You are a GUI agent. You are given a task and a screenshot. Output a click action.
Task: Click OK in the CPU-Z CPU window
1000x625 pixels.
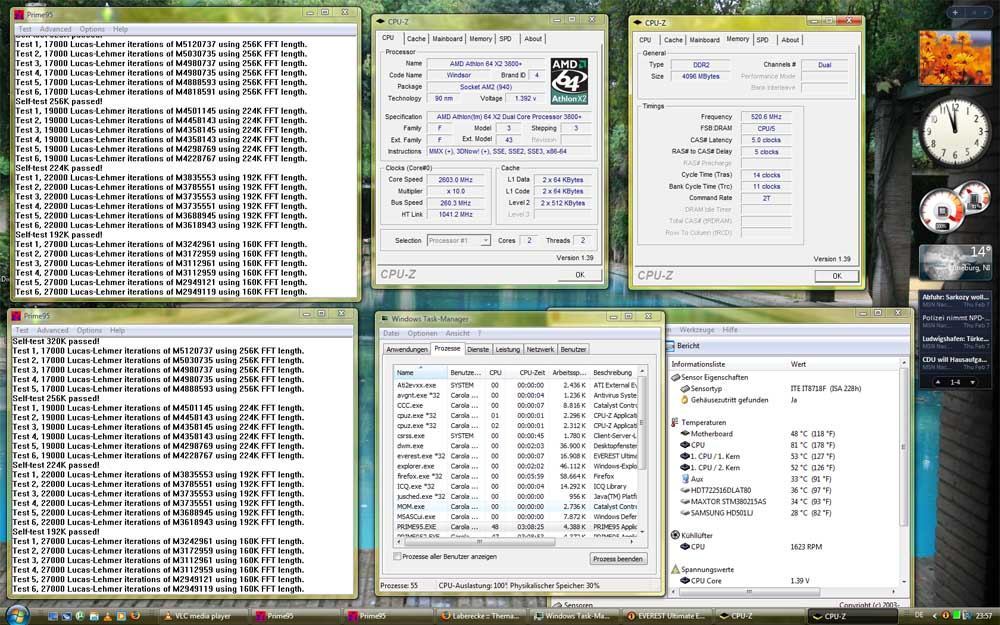click(580, 275)
